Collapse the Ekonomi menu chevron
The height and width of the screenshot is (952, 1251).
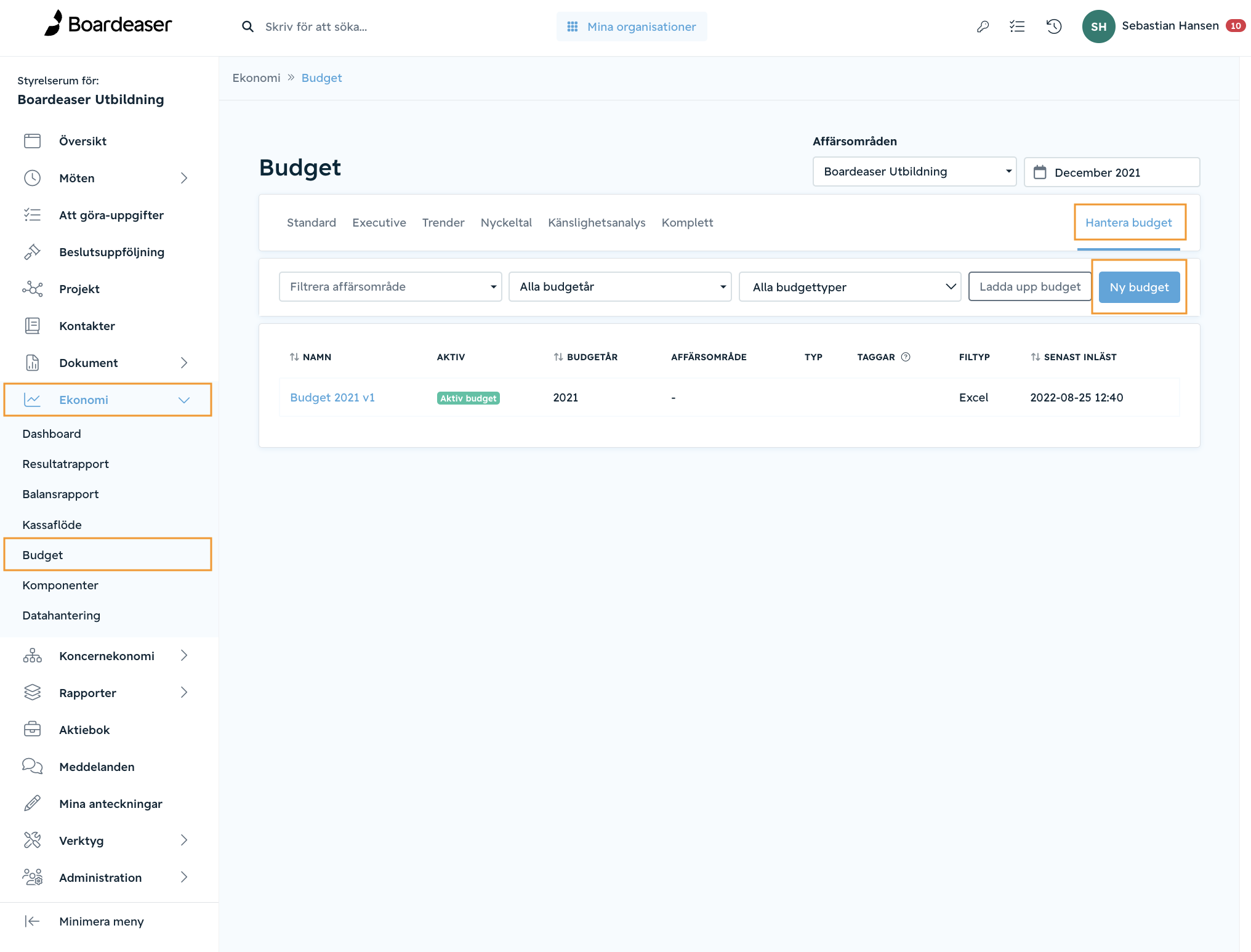click(183, 400)
